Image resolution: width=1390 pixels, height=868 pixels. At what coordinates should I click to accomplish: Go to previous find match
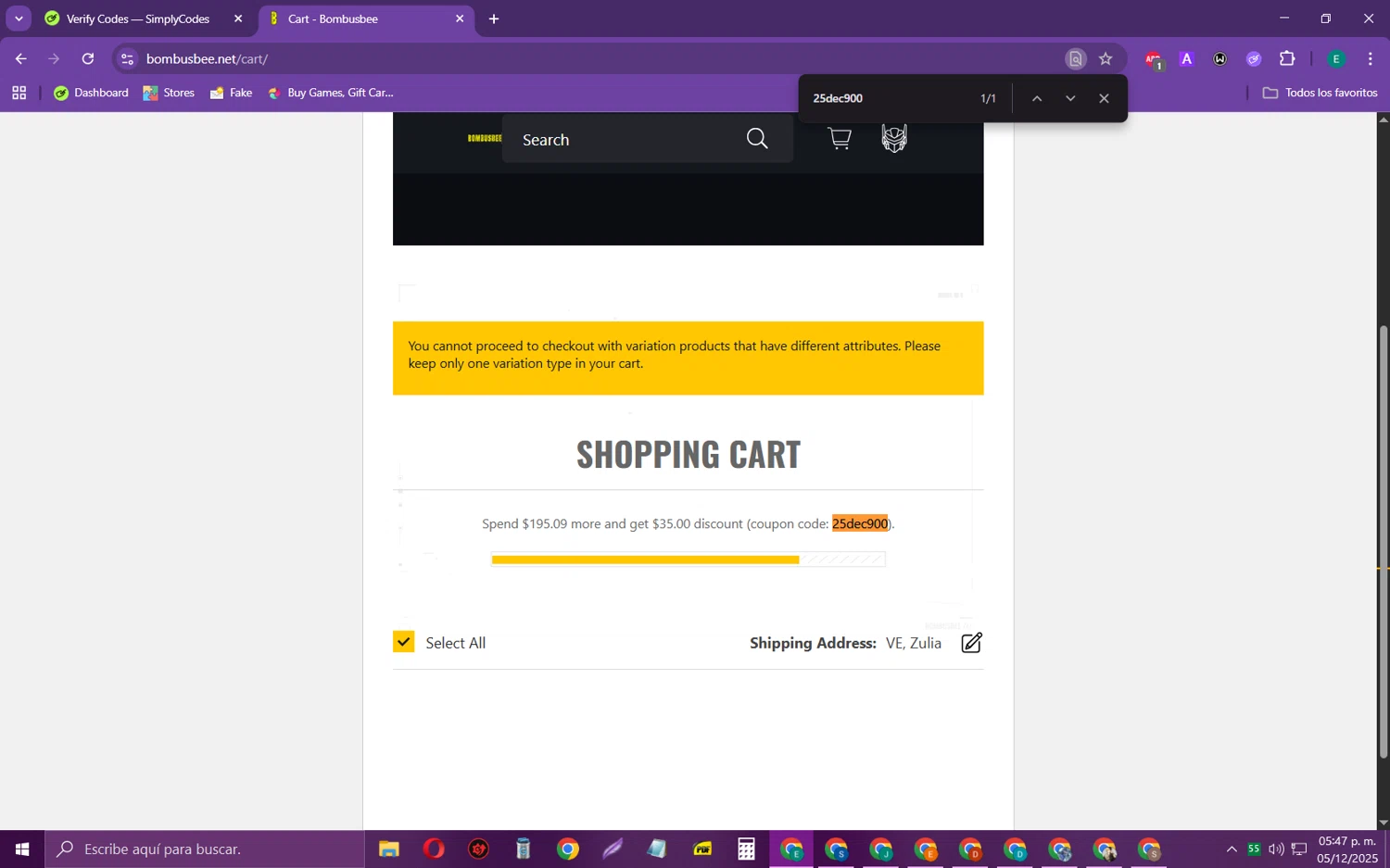(x=1037, y=98)
